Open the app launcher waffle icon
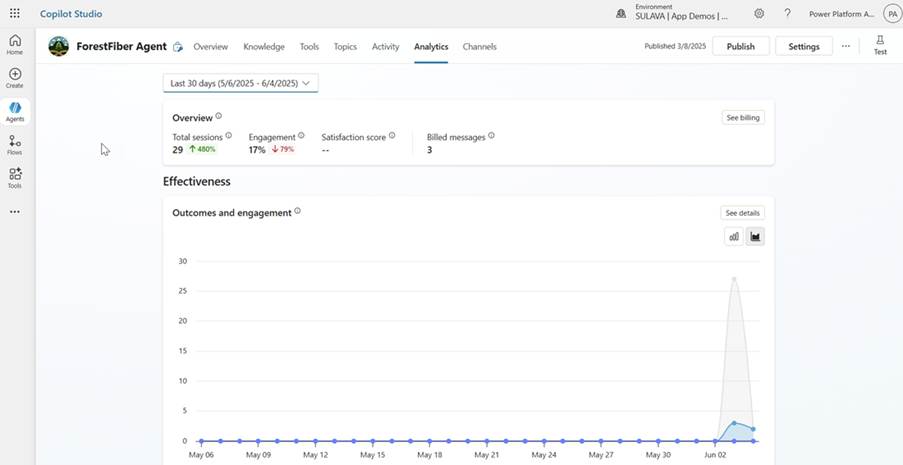The width and height of the screenshot is (903, 465). point(14,14)
